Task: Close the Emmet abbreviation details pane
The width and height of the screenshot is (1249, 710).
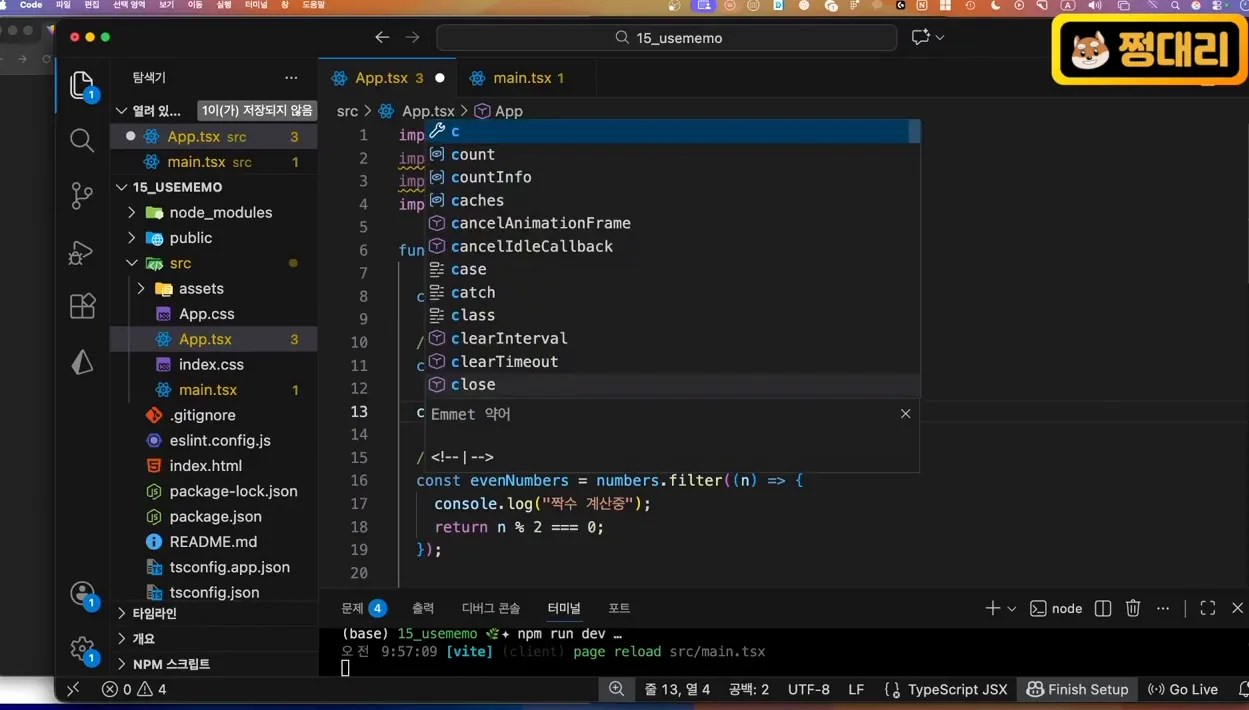Action: pyautogui.click(x=906, y=413)
